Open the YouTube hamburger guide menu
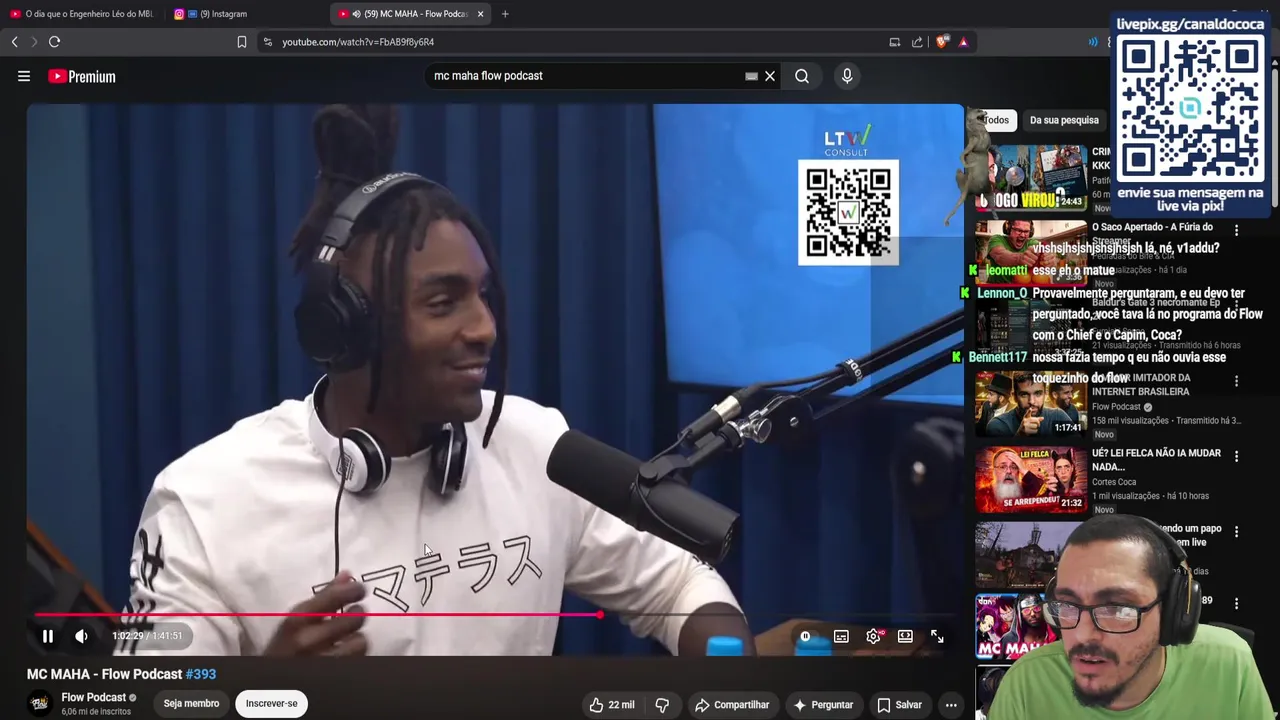 click(24, 76)
